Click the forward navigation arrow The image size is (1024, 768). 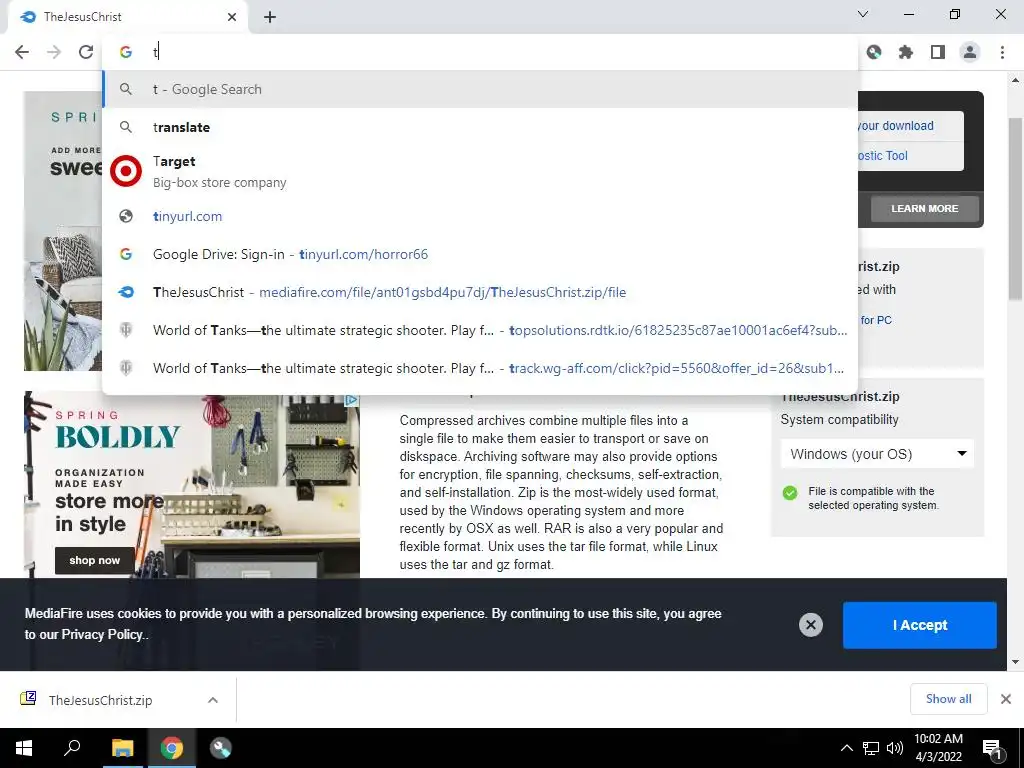tap(54, 52)
